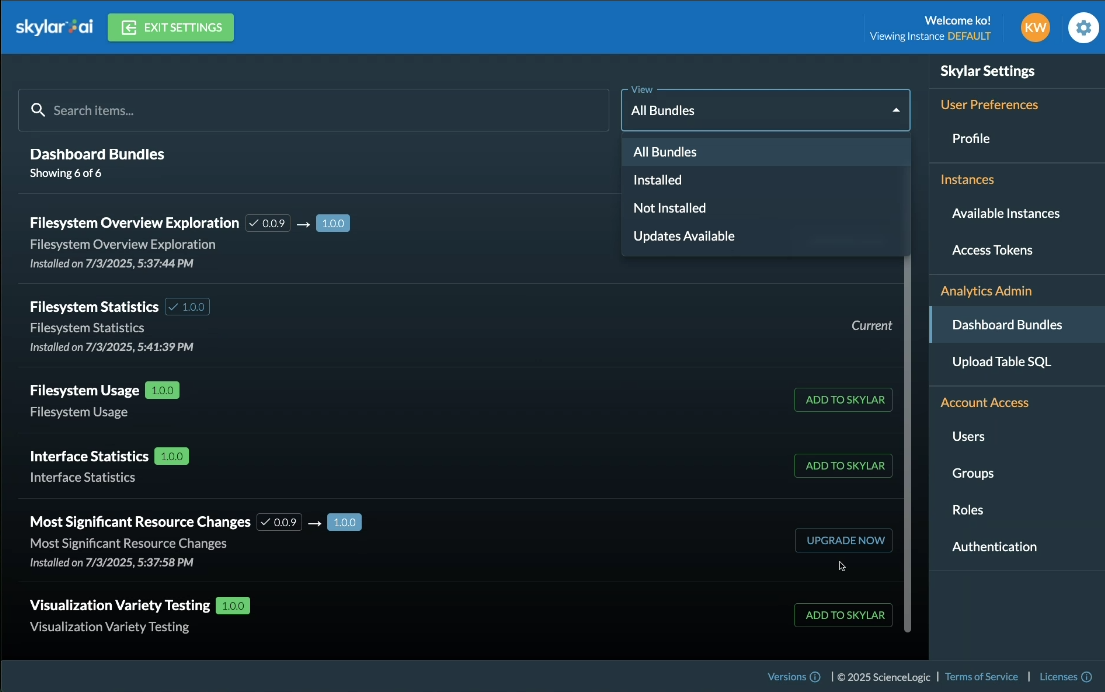Click Exit Settings button
This screenshot has height=692, width=1105.
[171, 27]
